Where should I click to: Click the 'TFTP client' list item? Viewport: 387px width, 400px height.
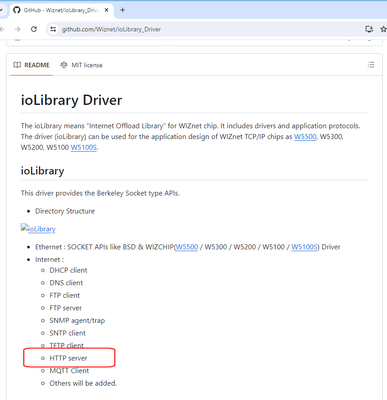point(67,346)
